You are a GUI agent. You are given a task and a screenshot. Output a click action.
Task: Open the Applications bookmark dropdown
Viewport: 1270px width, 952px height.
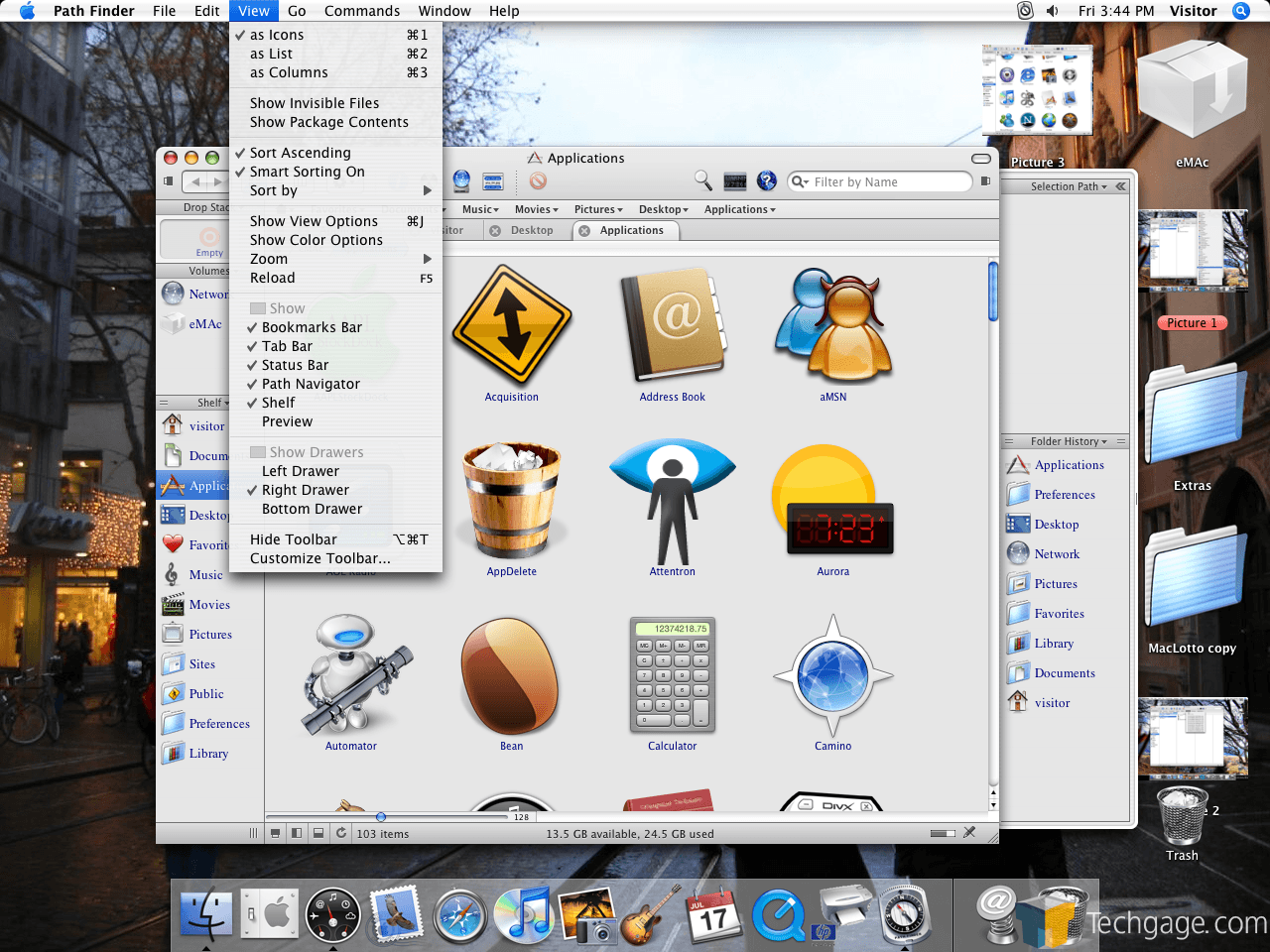(x=740, y=209)
